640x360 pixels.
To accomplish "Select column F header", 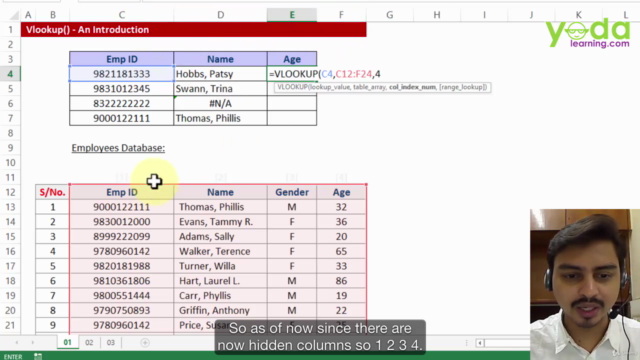I will click(x=341, y=15).
